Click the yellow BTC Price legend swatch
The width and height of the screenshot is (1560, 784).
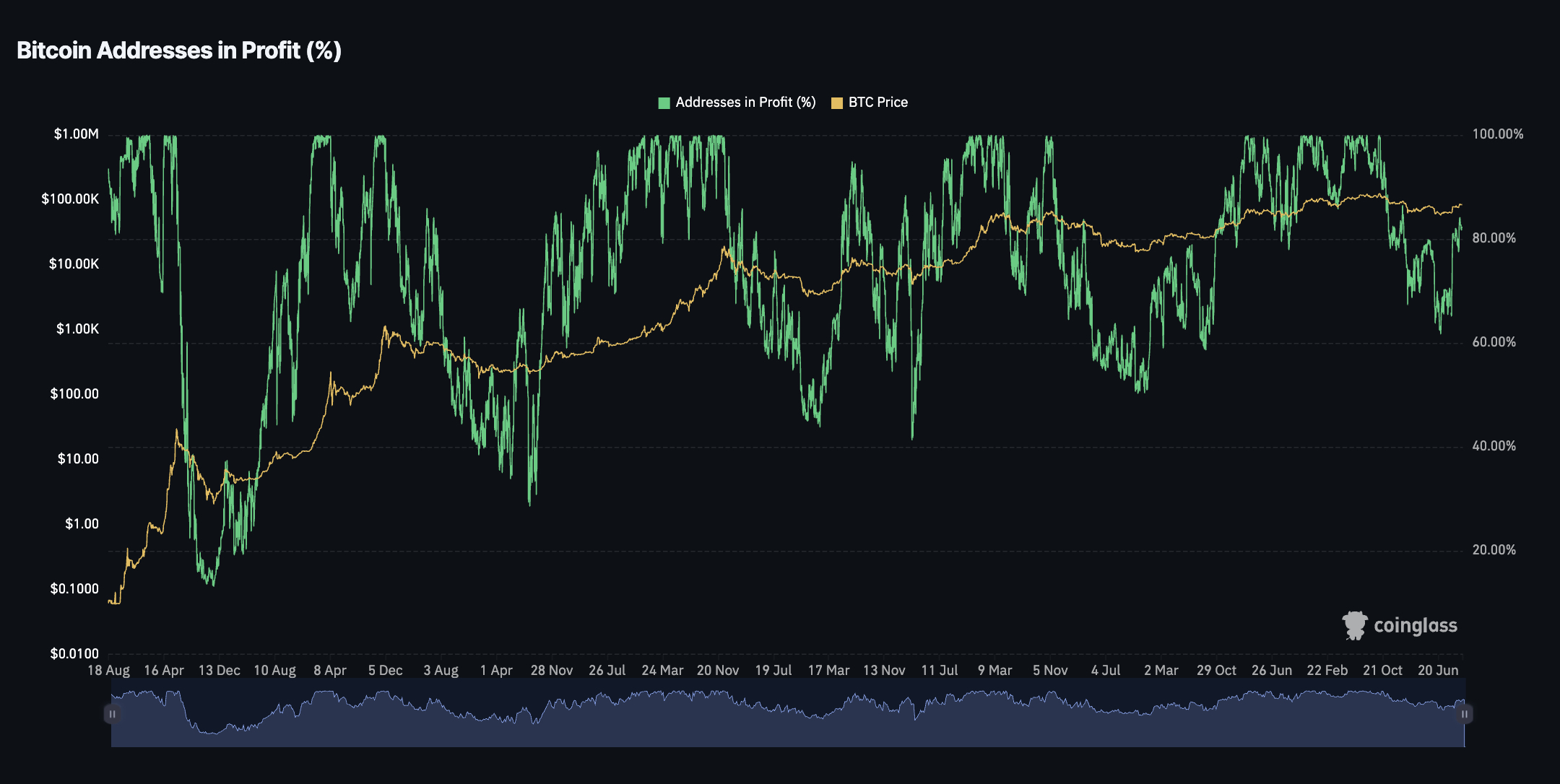coord(837,103)
